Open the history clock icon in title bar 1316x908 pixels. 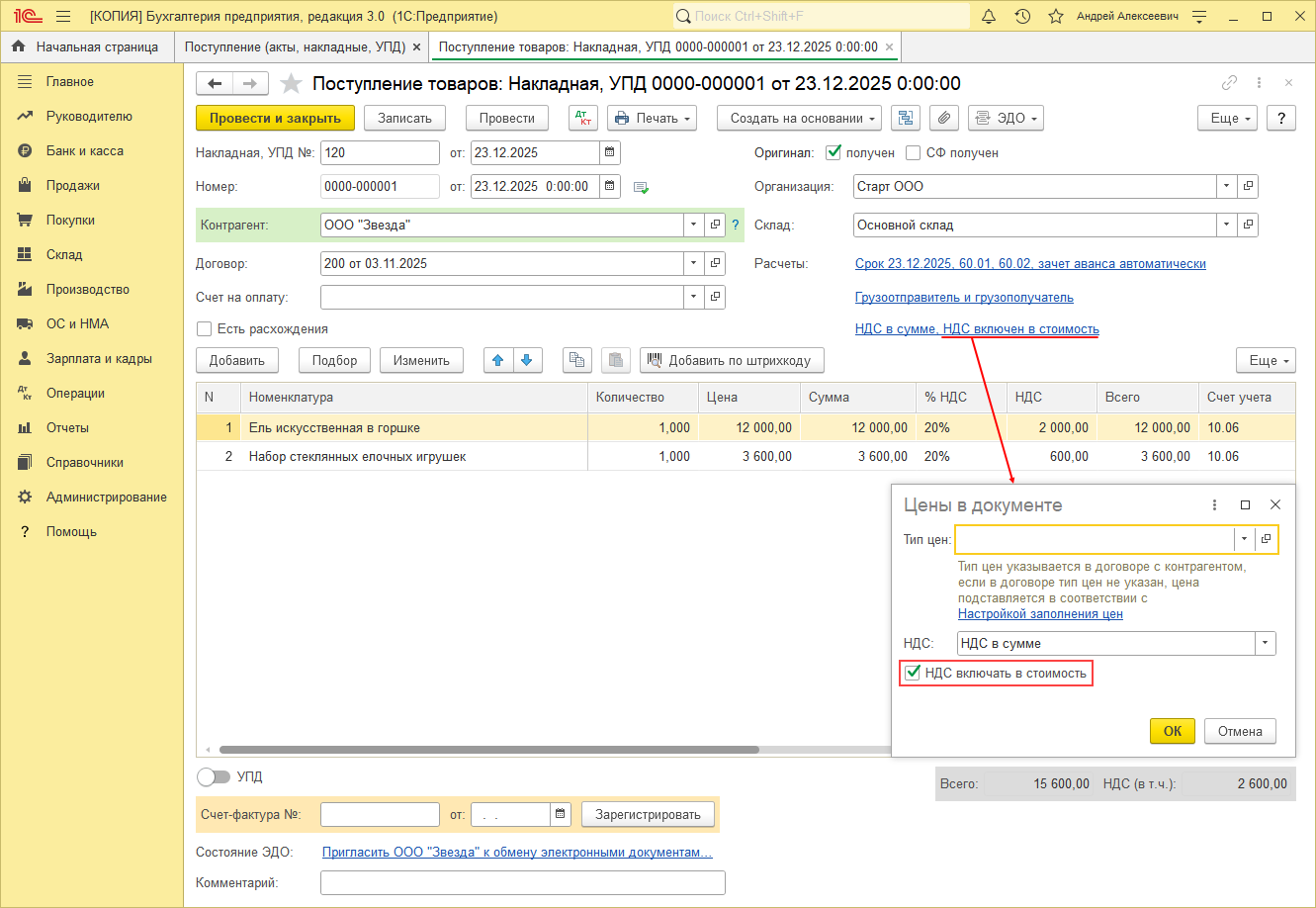coord(1022,17)
